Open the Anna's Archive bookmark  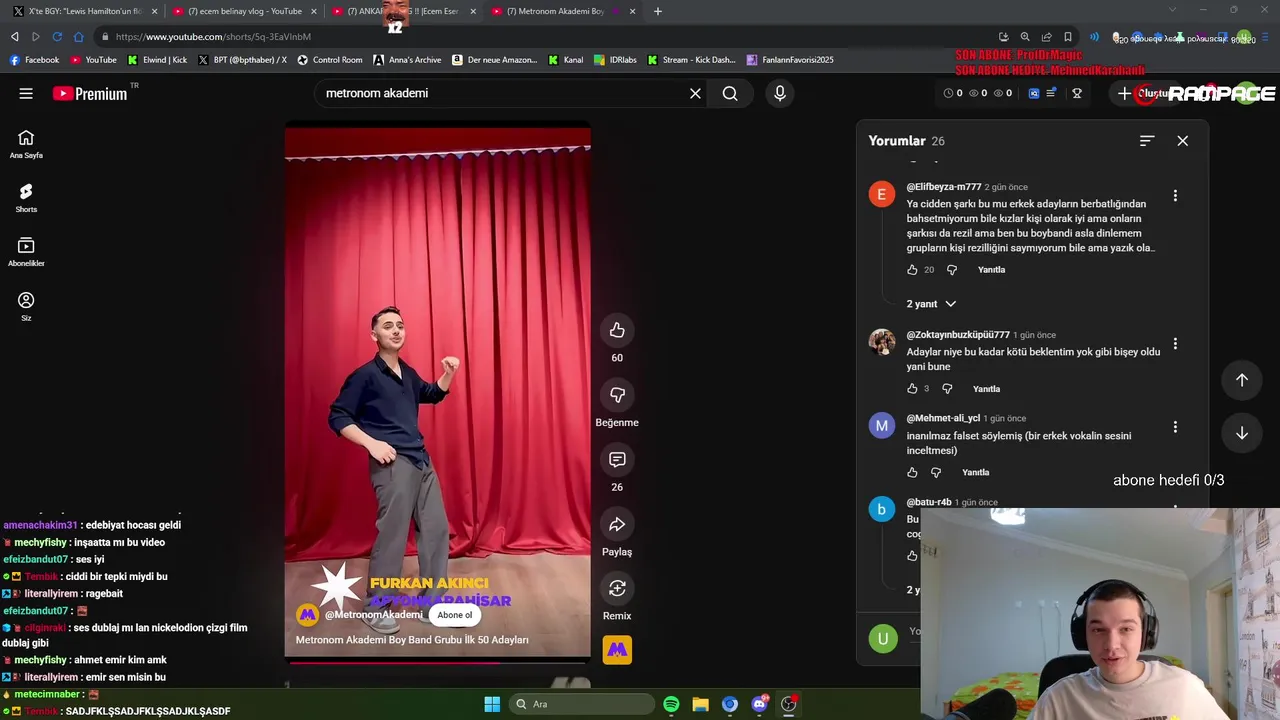pos(407,60)
